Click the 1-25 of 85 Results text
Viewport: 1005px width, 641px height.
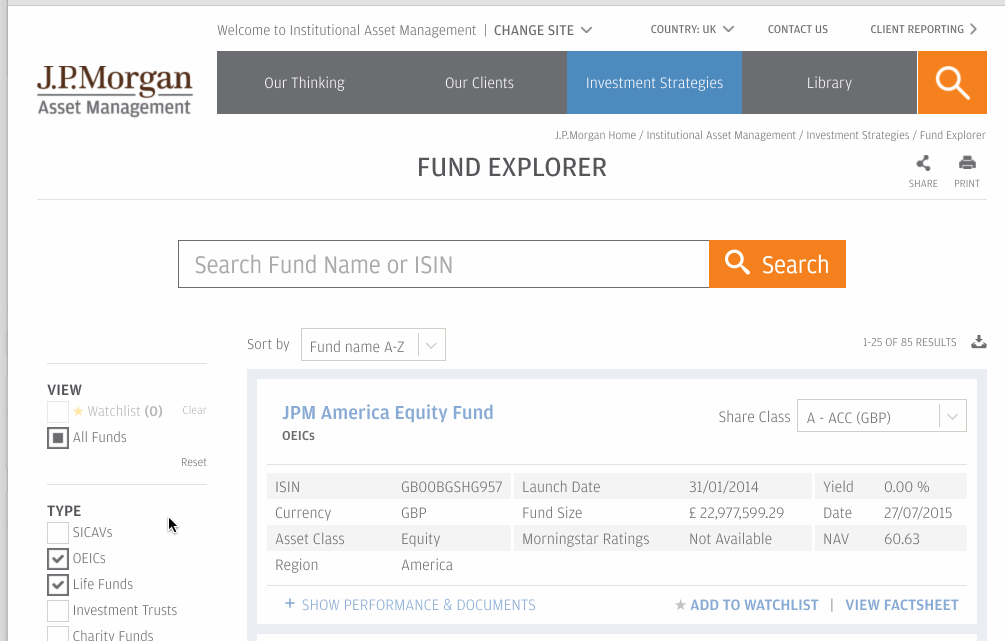[x=909, y=342]
